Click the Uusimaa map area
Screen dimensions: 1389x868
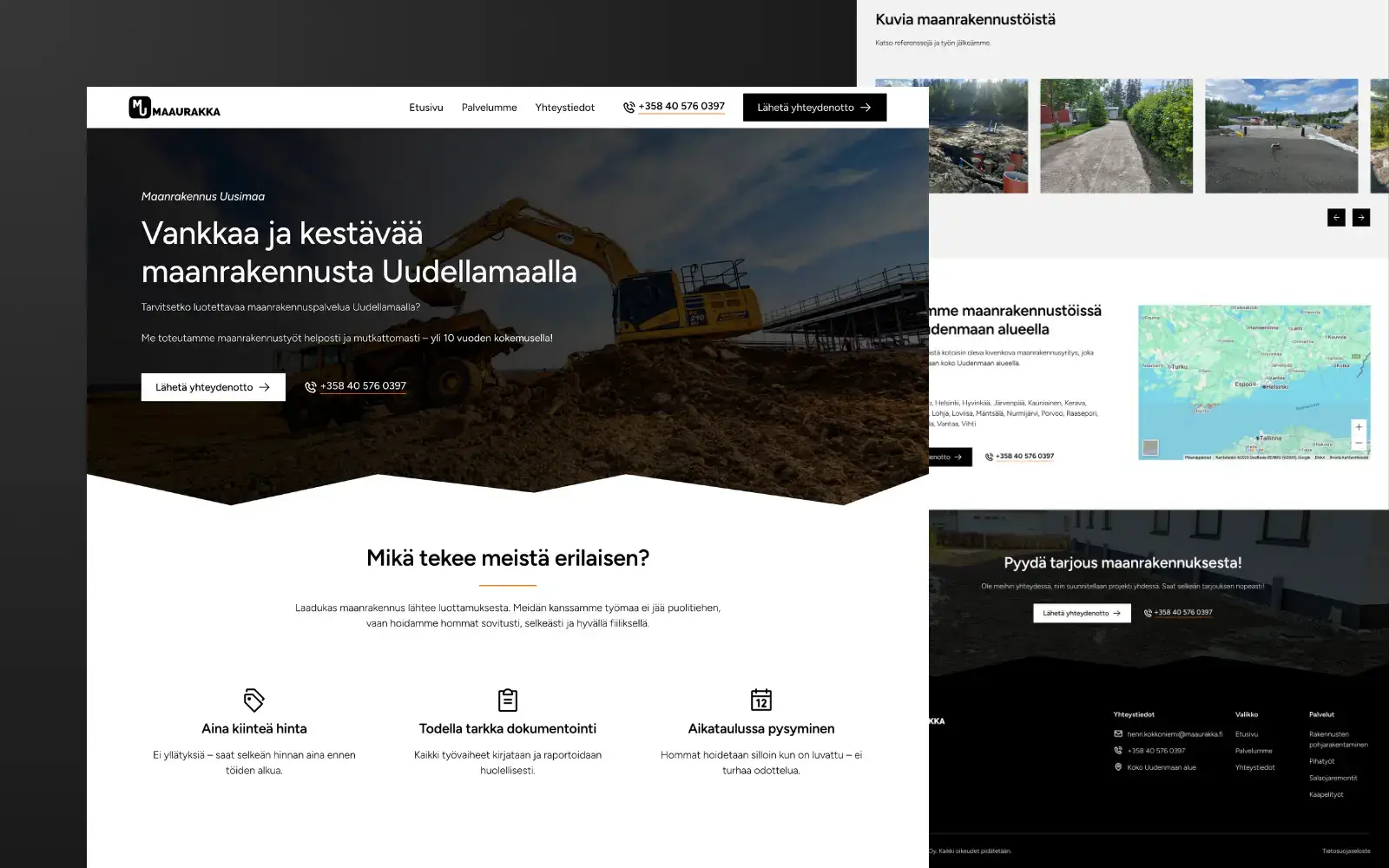1254,382
